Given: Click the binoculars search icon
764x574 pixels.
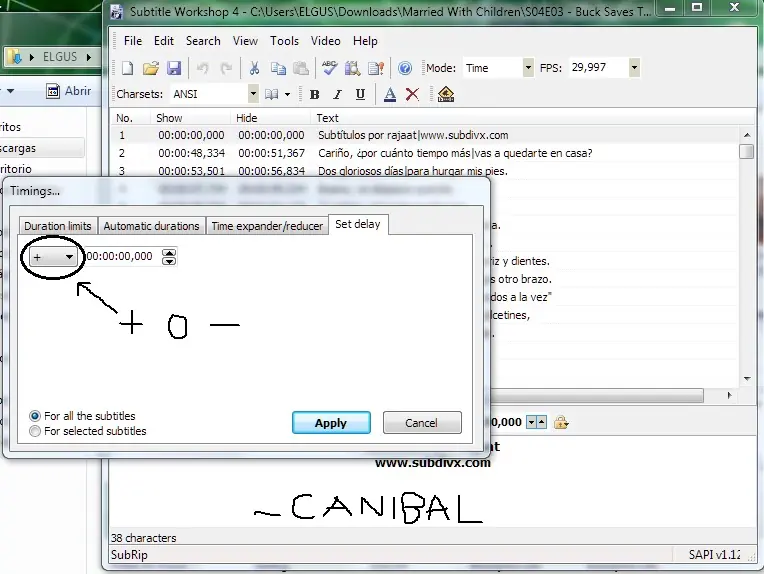Looking at the screenshot, I should point(352,68).
